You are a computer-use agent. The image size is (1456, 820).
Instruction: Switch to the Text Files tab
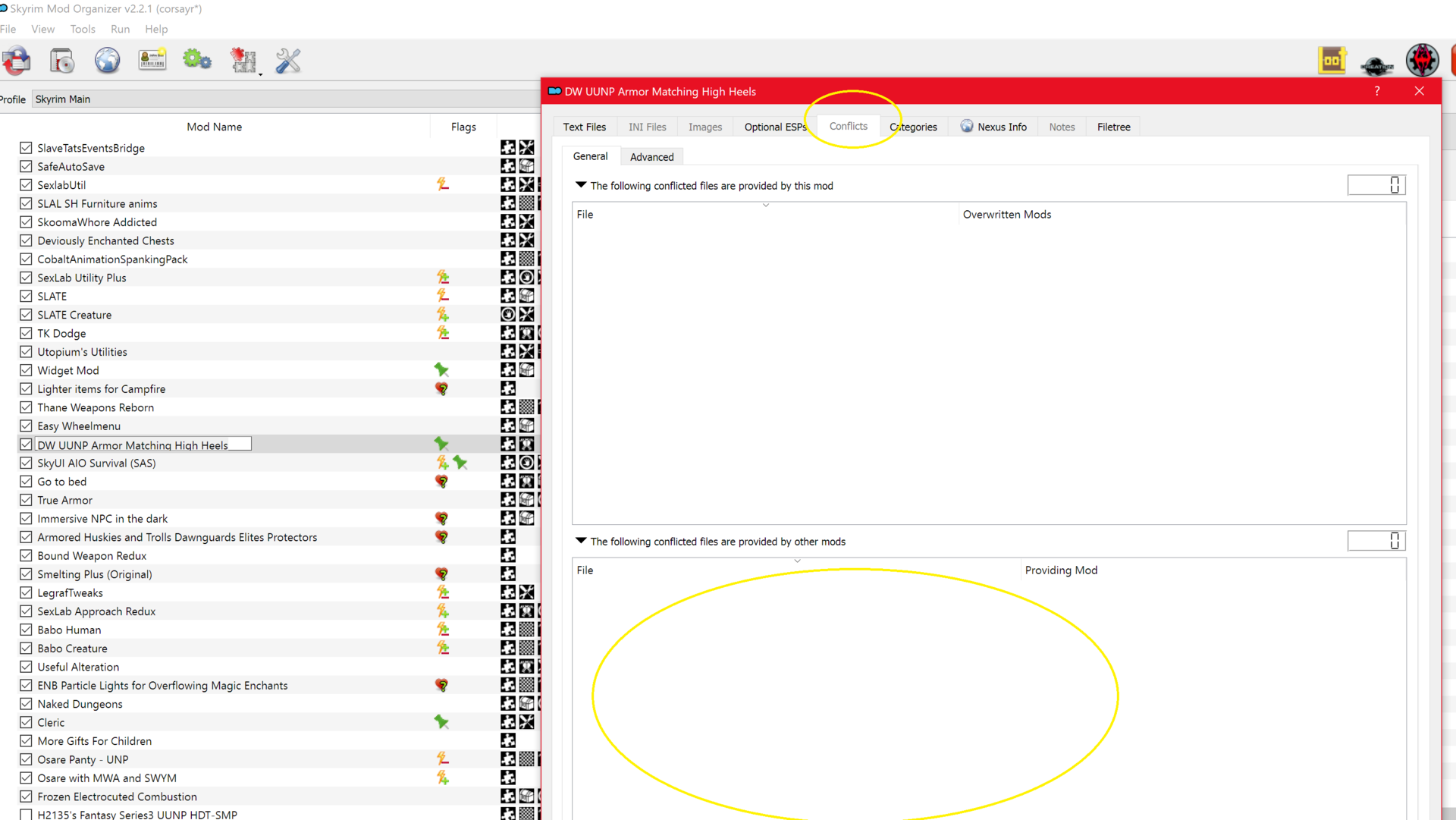click(x=584, y=127)
